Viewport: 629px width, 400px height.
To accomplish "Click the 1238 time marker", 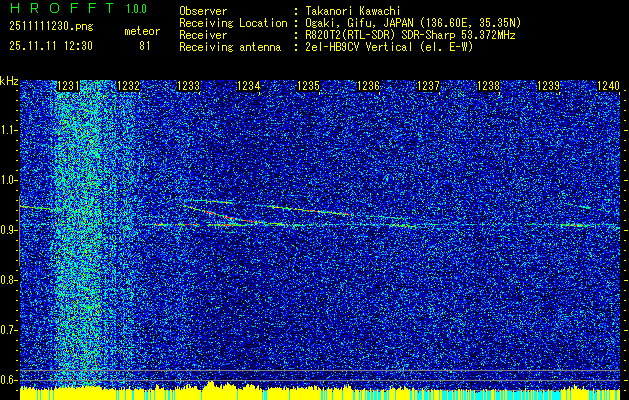I will 489,86.
